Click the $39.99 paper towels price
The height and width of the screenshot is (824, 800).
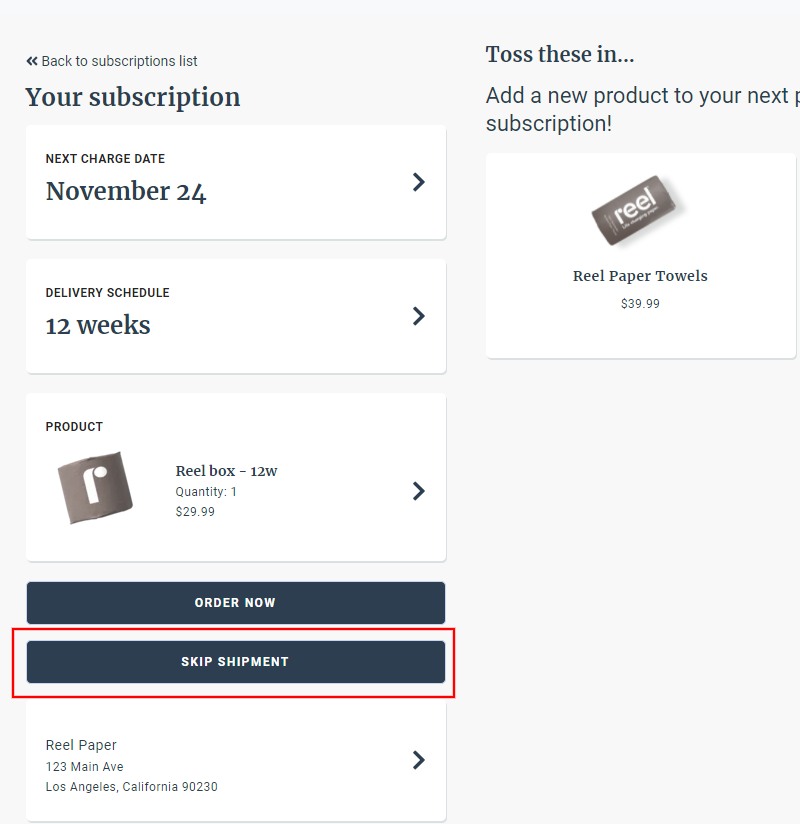pos(640,304)
